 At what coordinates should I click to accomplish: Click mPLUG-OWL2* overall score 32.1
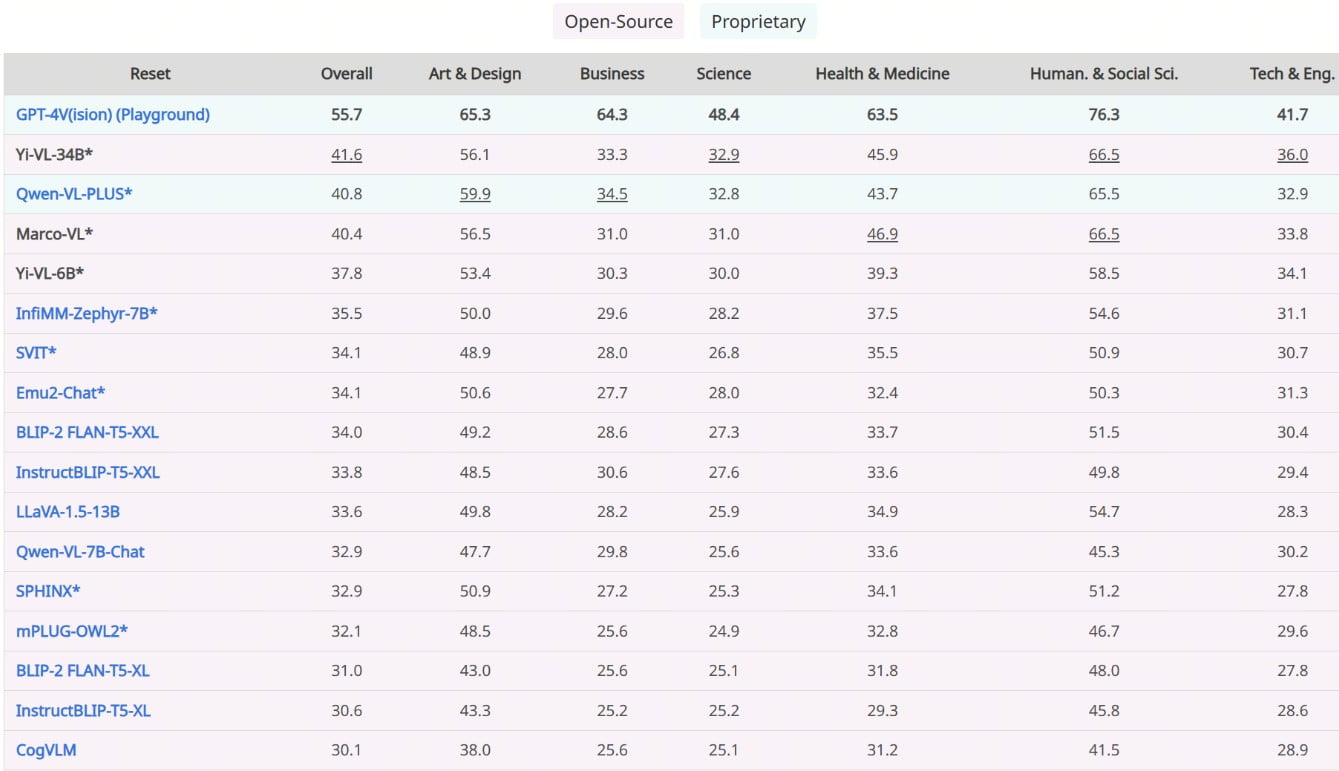pos(347,631)
